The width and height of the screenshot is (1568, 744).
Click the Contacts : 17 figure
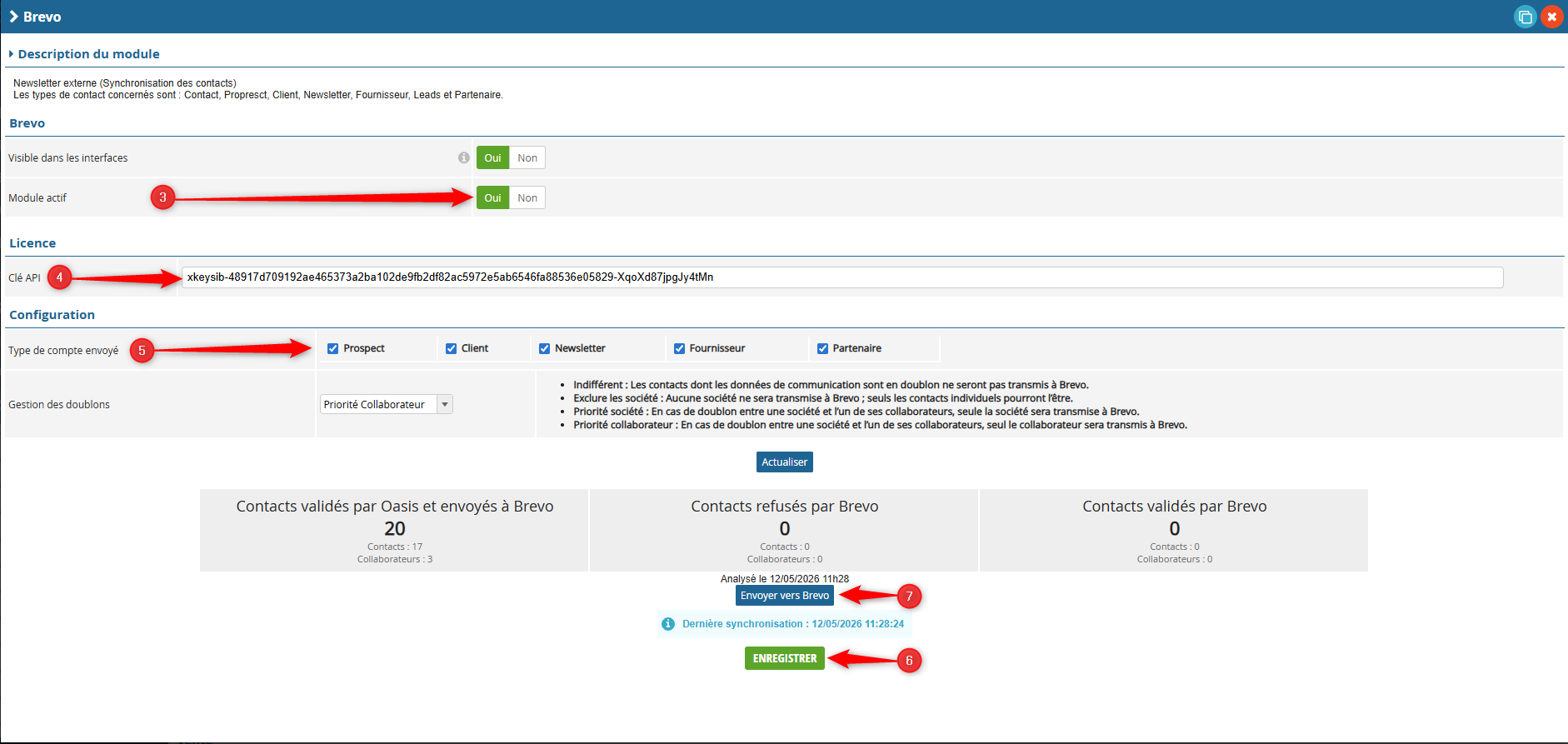[x=395, y=547]
